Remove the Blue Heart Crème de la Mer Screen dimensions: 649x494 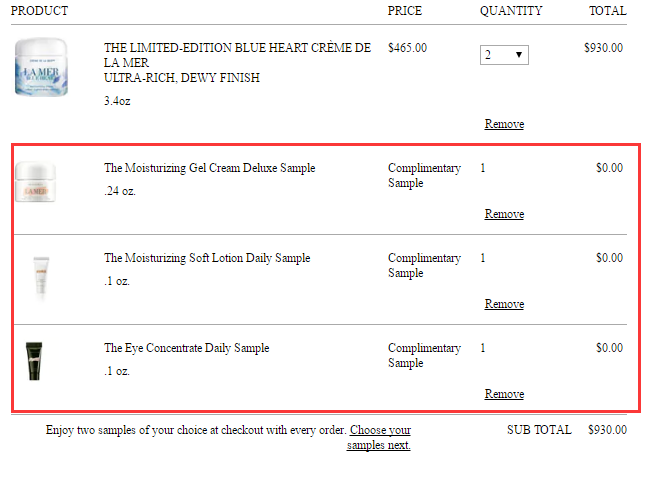click(x=504, y=124)
